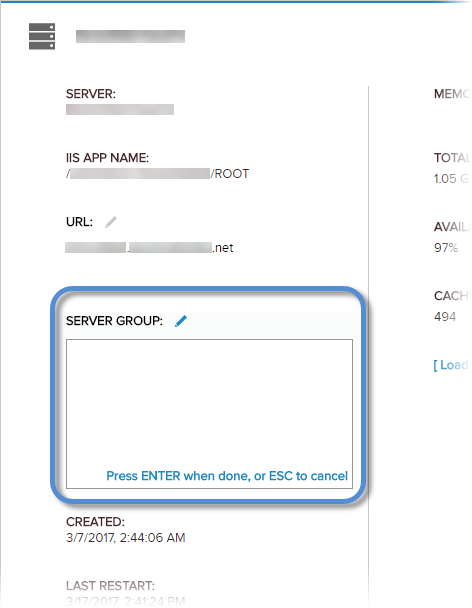
Task: Select the SERVER: label
Action: pyautogui.click(x=91, y=94)
